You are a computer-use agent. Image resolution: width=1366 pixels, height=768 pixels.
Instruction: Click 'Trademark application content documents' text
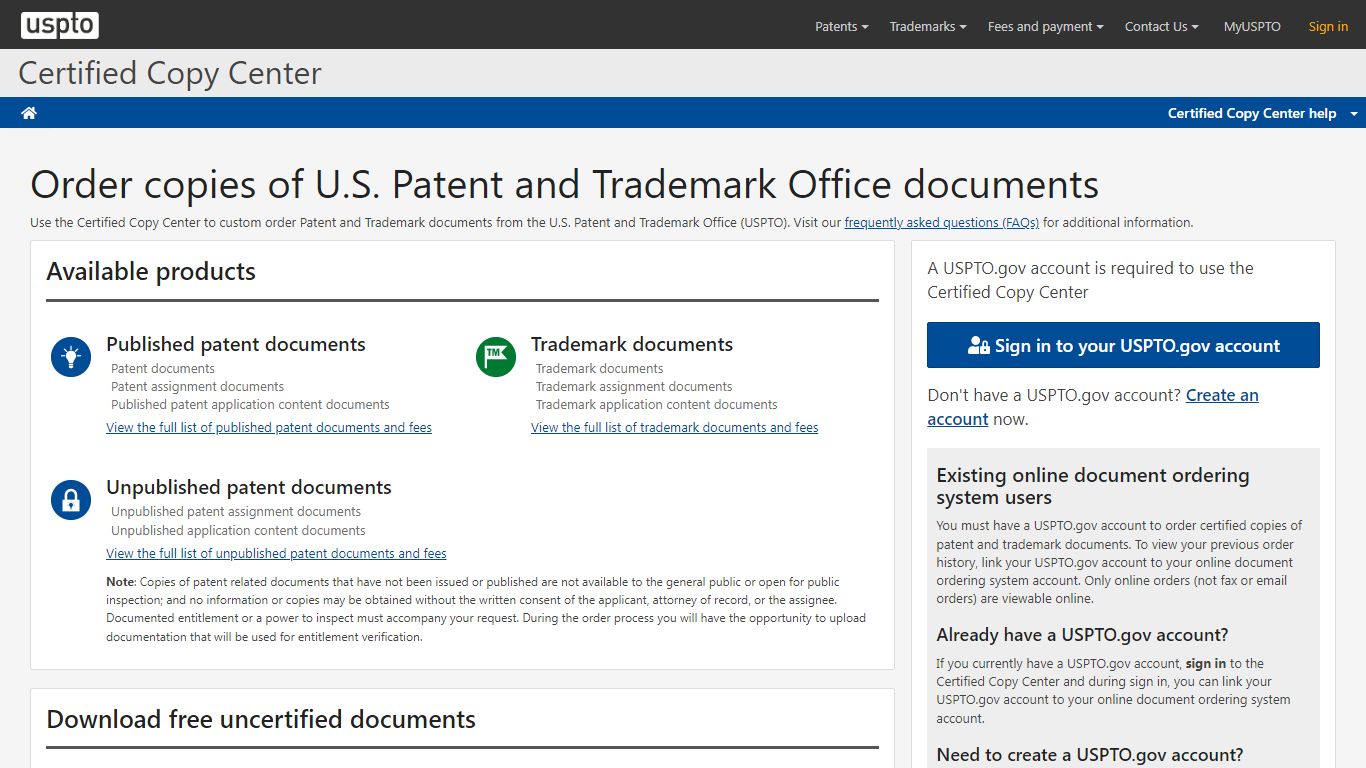point(656,405)
